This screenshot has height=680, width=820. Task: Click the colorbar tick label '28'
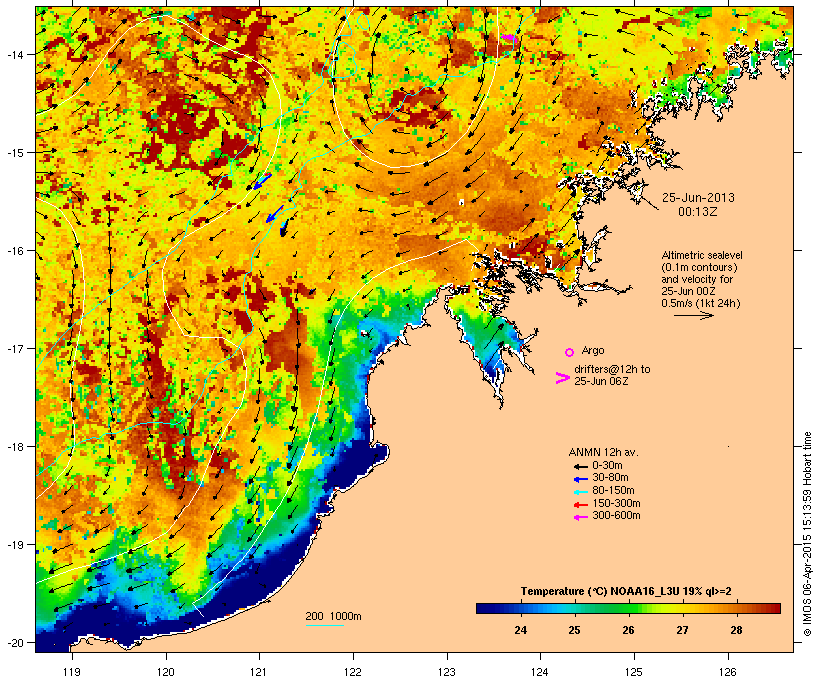coord(736,630)
